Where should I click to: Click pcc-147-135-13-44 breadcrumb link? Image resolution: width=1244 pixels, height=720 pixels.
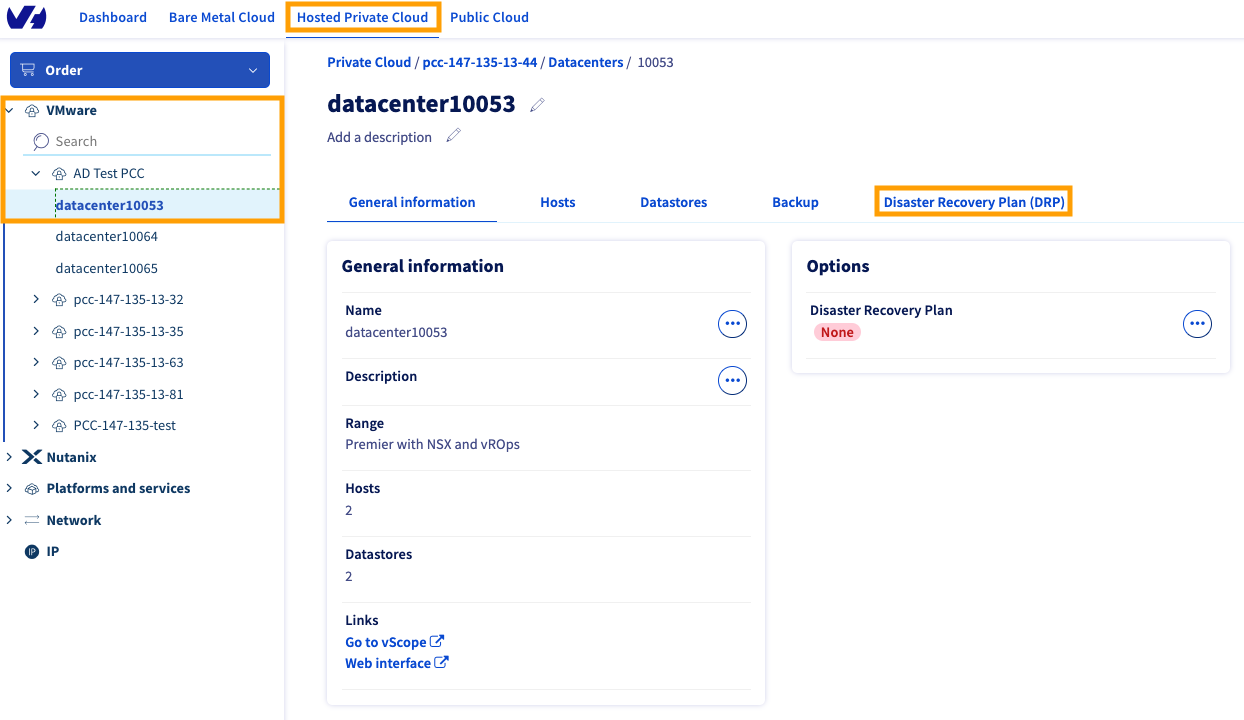pyautogui.click(x=480, y=62)
